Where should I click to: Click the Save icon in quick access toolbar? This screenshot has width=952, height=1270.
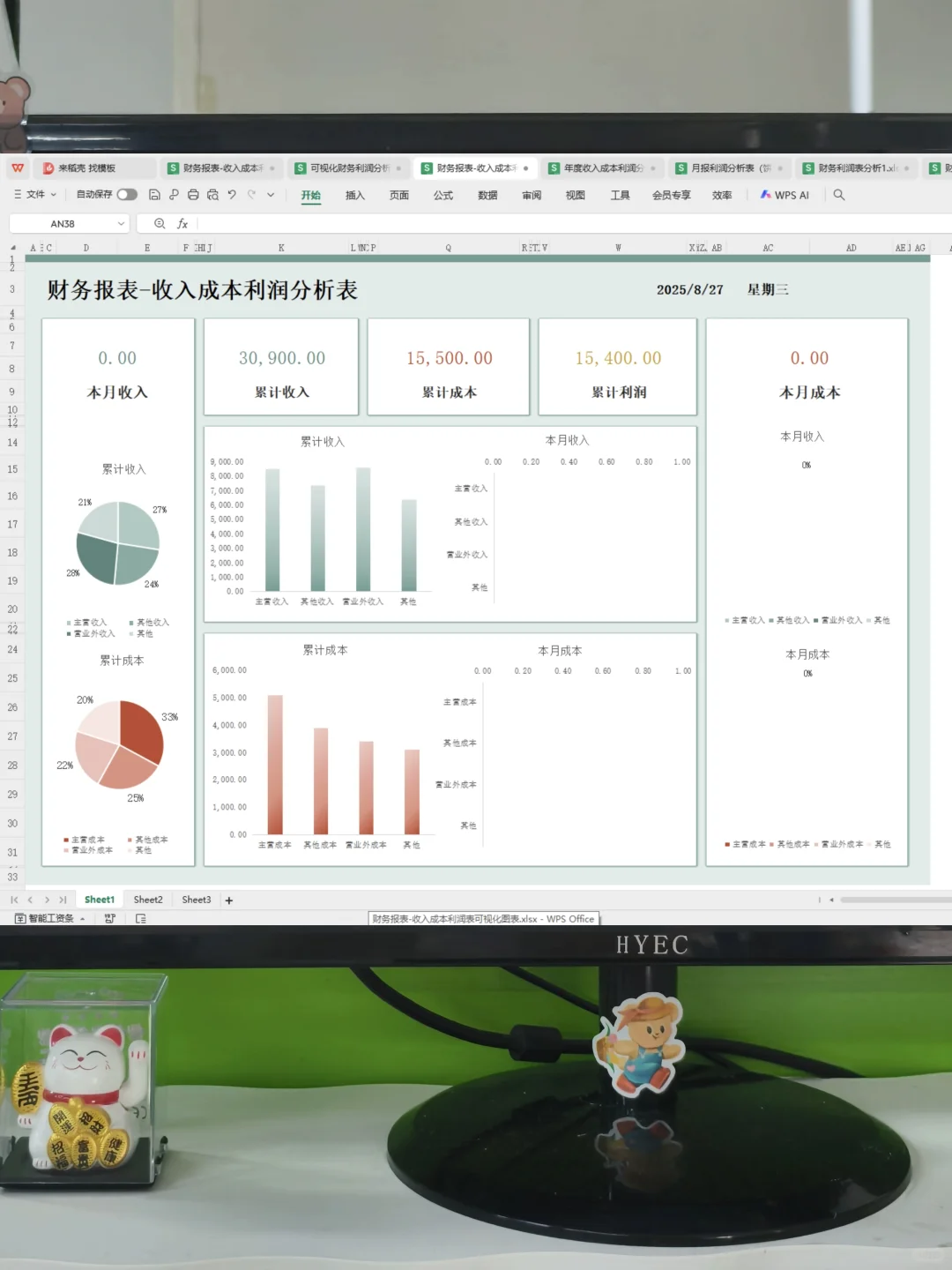(154, 194)
